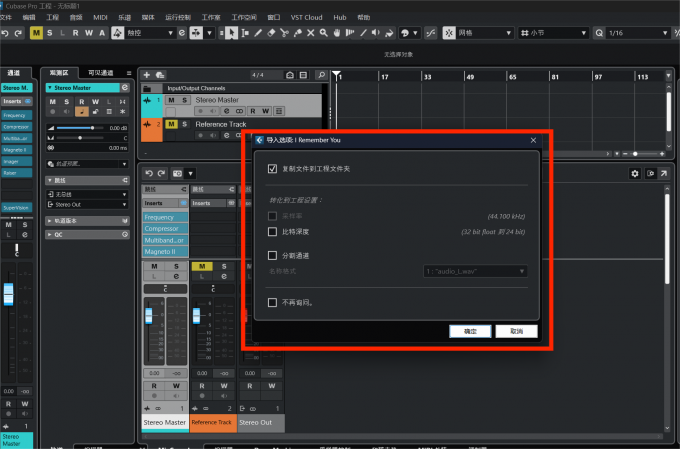Uncheck 复制文件到工程文件夹 checkbox
This screenshot has height=449, width=680.
pyautogui.click(x=272, y=169)
